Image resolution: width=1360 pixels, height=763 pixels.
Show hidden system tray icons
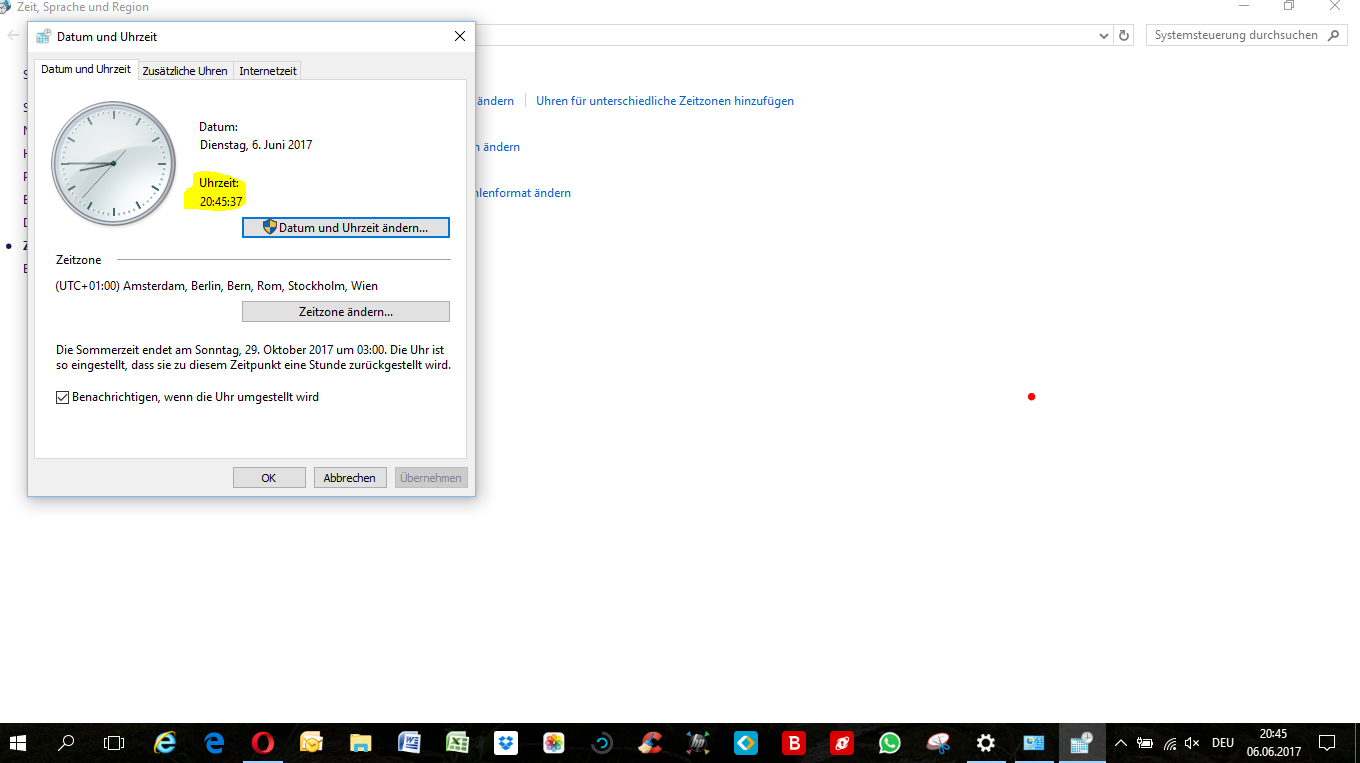pos(1120,743)
